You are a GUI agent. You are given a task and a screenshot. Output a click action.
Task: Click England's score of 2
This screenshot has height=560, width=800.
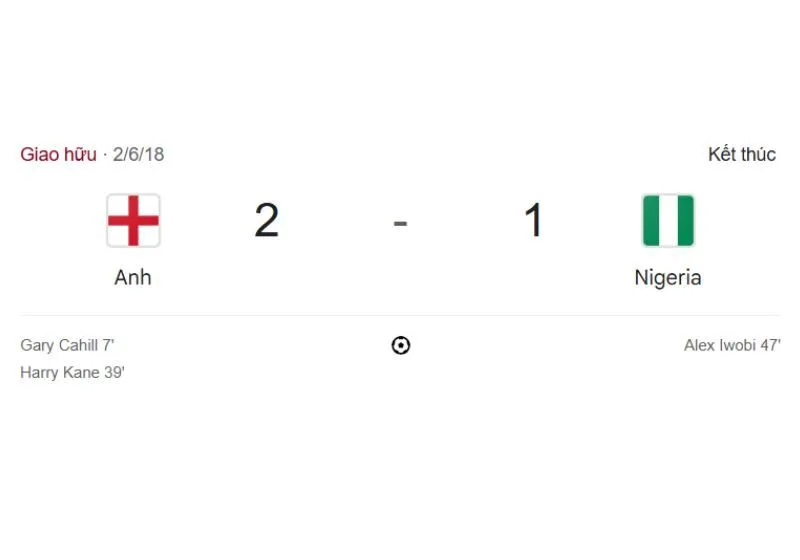[266, 220]
